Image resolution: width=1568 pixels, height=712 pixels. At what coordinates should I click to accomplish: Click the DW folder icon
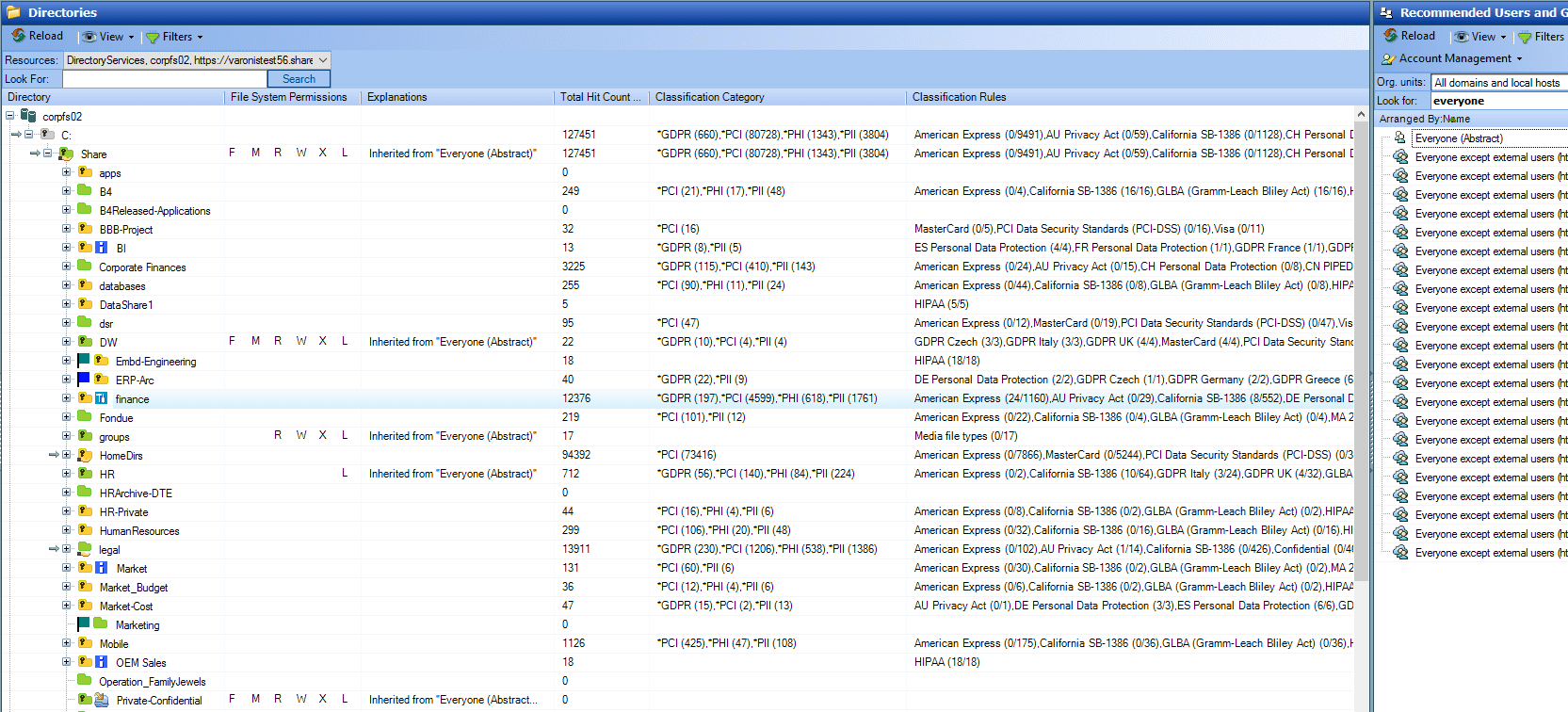pos(85,342)
